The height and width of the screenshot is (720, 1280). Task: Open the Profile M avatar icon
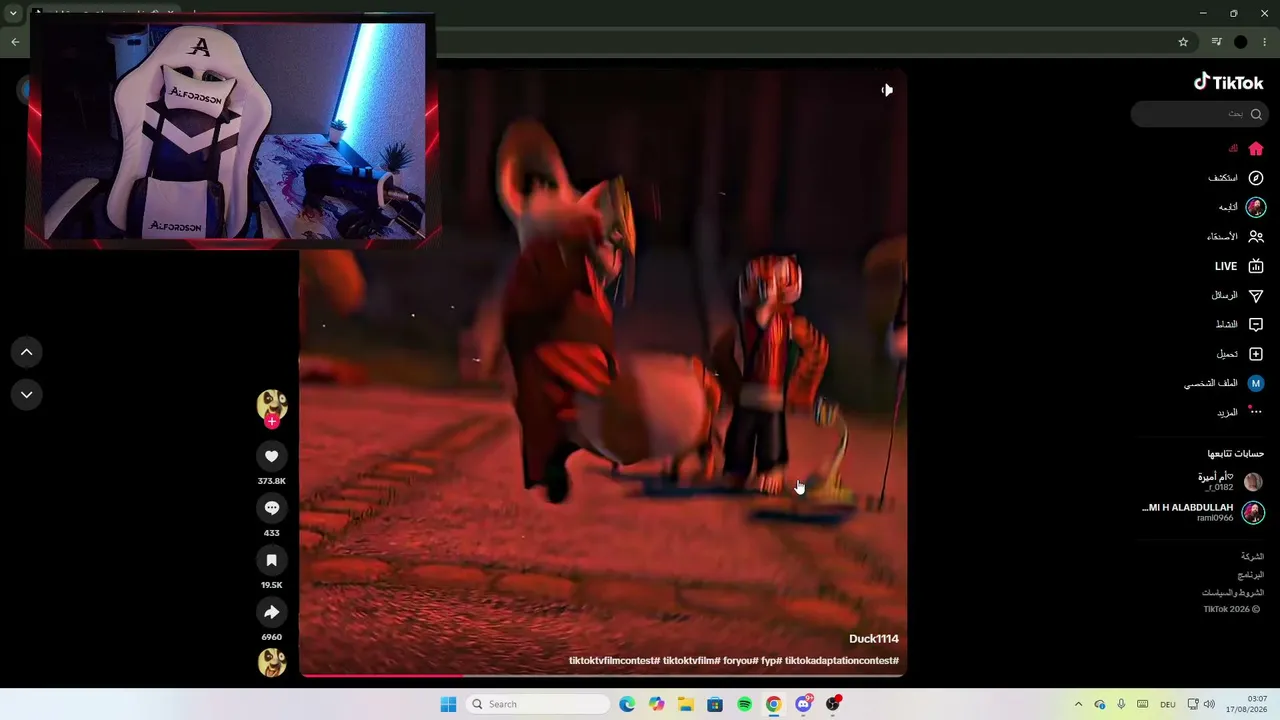1256,383
